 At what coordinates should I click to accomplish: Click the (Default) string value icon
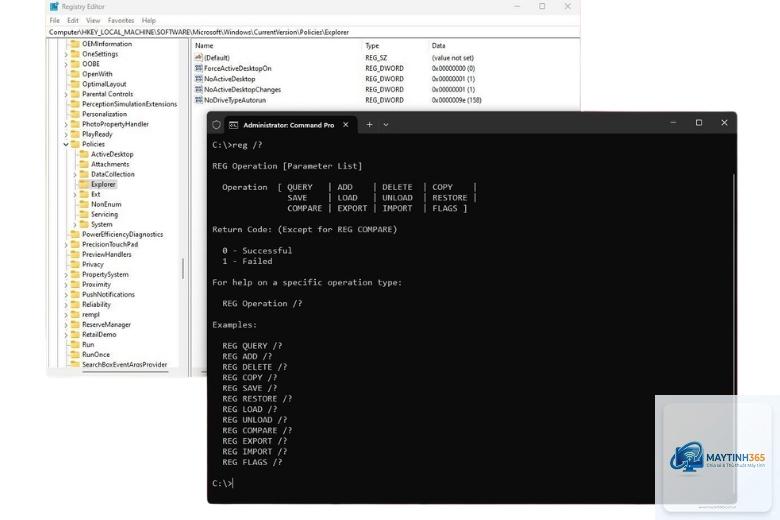click(x=198, y=58)
